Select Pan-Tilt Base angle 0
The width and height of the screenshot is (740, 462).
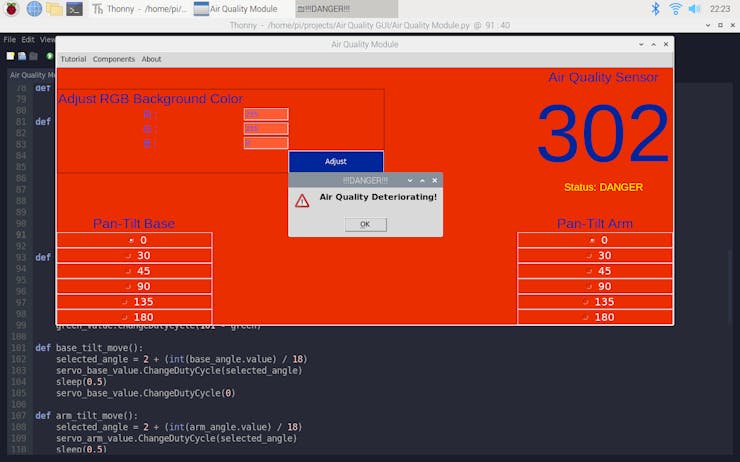(x=135, y=240)
